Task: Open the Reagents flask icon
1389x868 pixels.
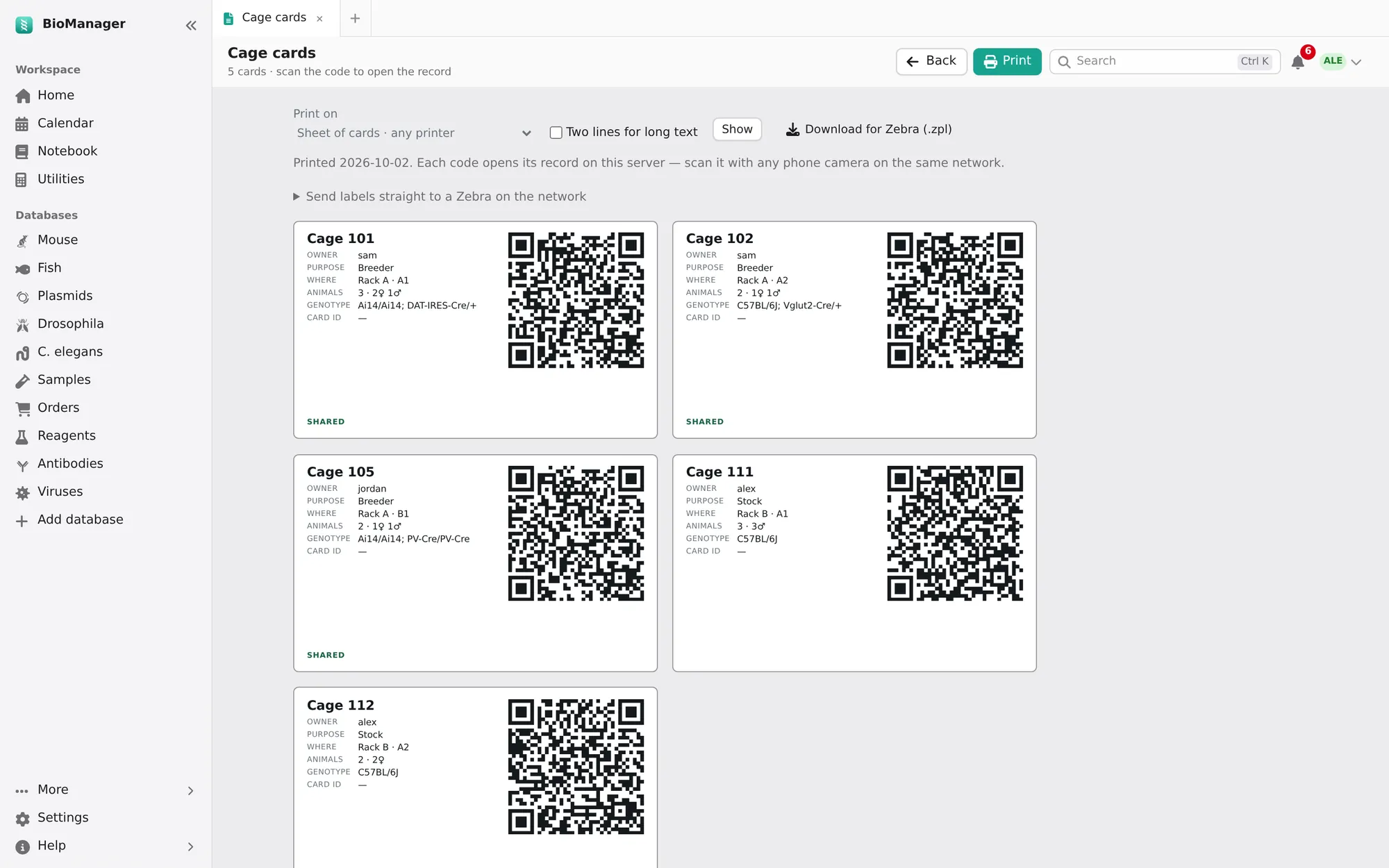Action: point(22,436)
